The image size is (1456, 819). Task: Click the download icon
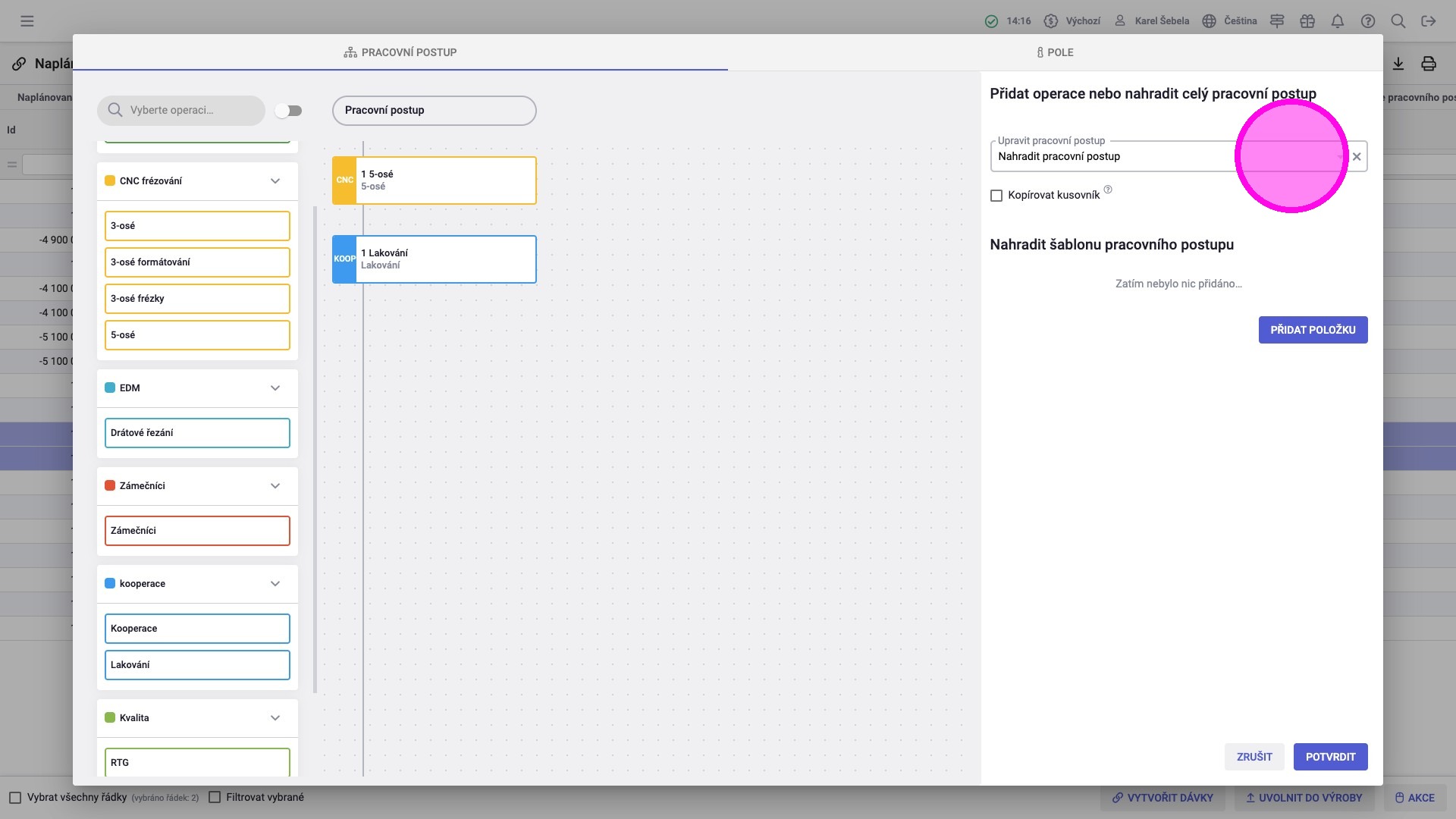[1398, 64]
